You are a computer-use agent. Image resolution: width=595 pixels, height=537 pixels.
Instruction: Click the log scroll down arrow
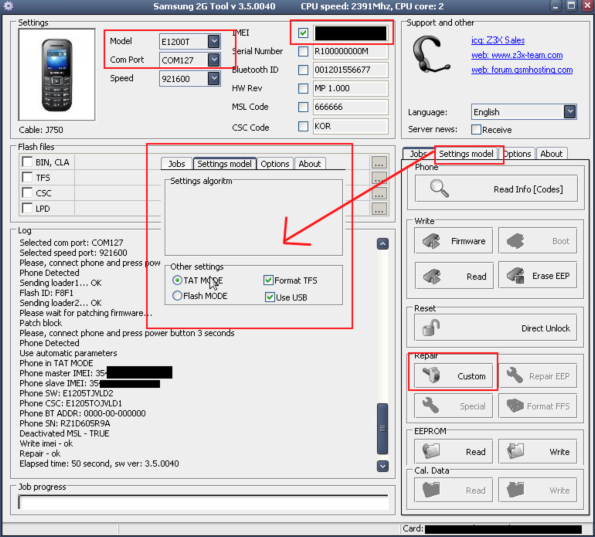[382, 466]
